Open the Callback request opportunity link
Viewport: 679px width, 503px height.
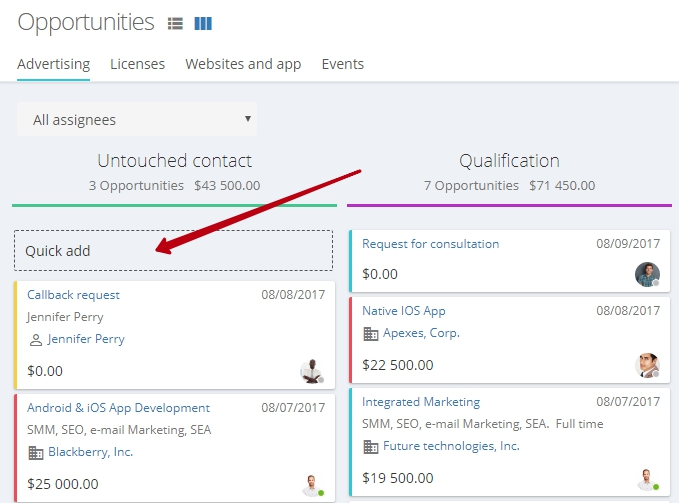[73, 295]
